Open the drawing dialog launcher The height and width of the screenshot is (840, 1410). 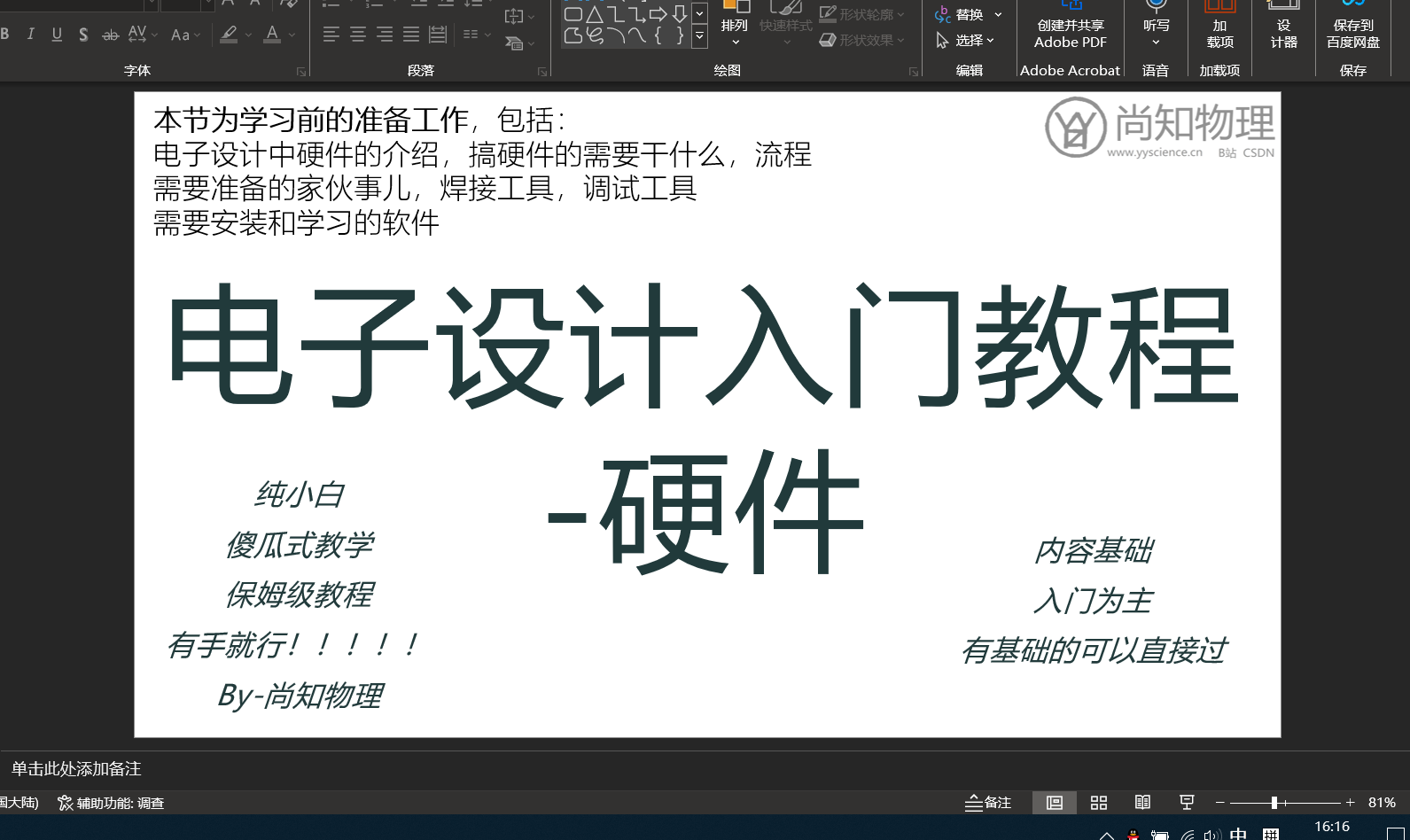[x=914, y=71]
